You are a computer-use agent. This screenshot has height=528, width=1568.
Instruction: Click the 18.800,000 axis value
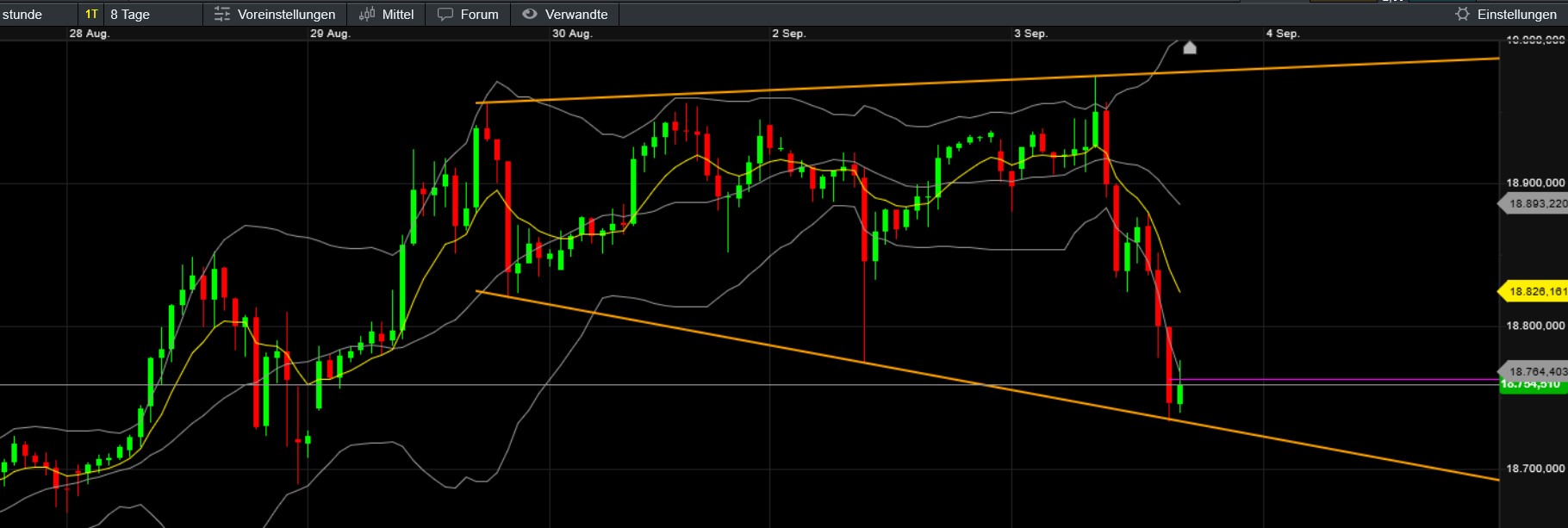(x=1535, y=326)
